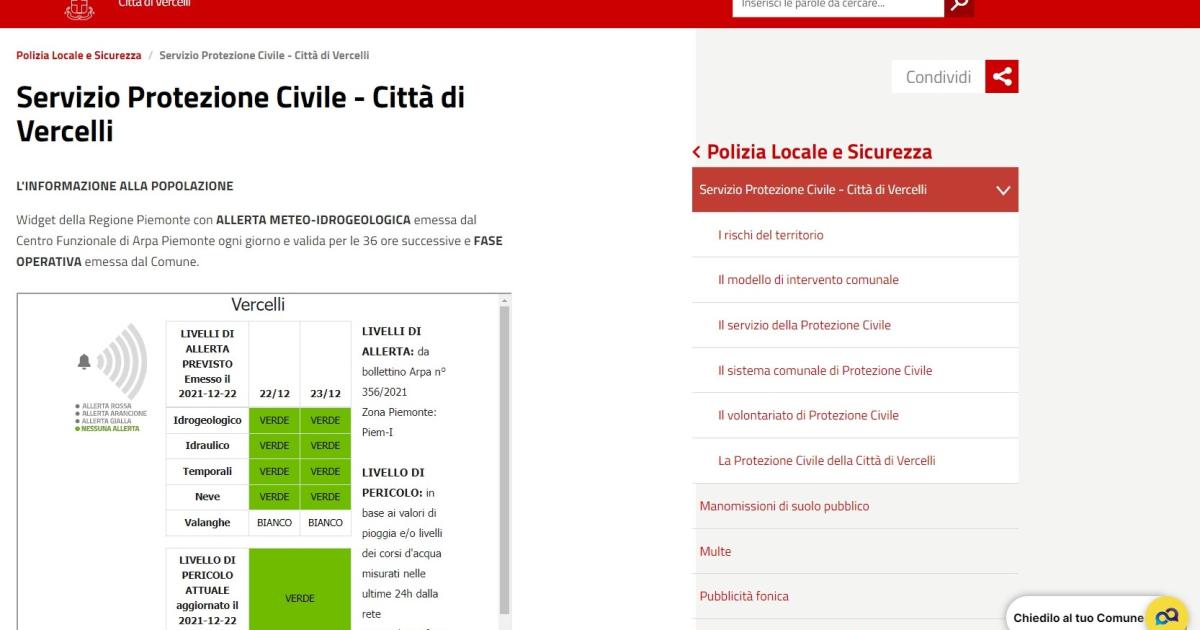Click the Condividi button

(x=938, y=77)
